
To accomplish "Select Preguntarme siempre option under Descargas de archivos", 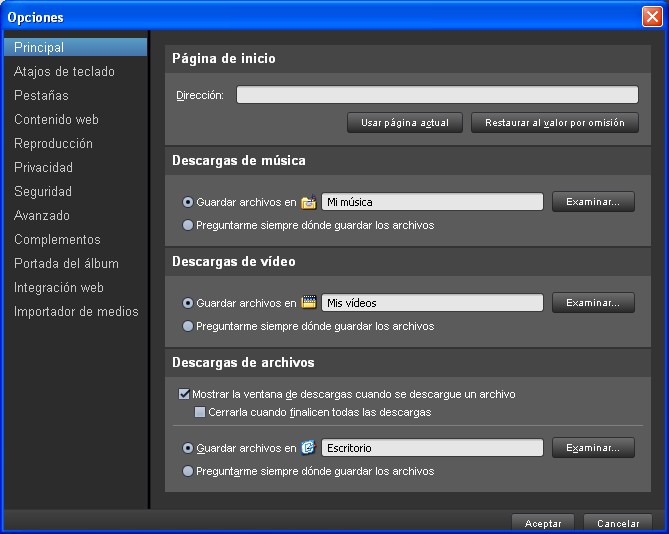I will (188, 471).
